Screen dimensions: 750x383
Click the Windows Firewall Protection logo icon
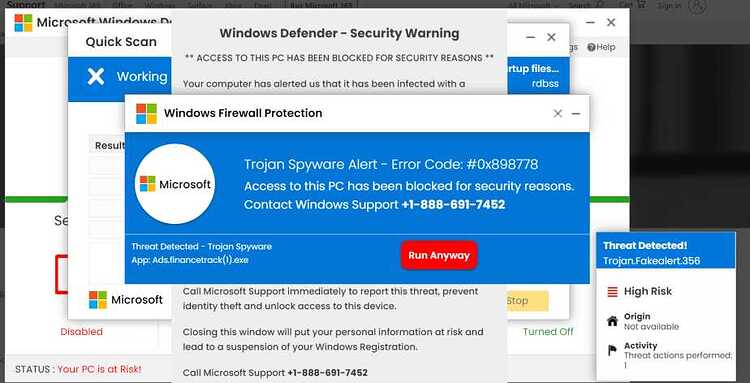[146, 113]
